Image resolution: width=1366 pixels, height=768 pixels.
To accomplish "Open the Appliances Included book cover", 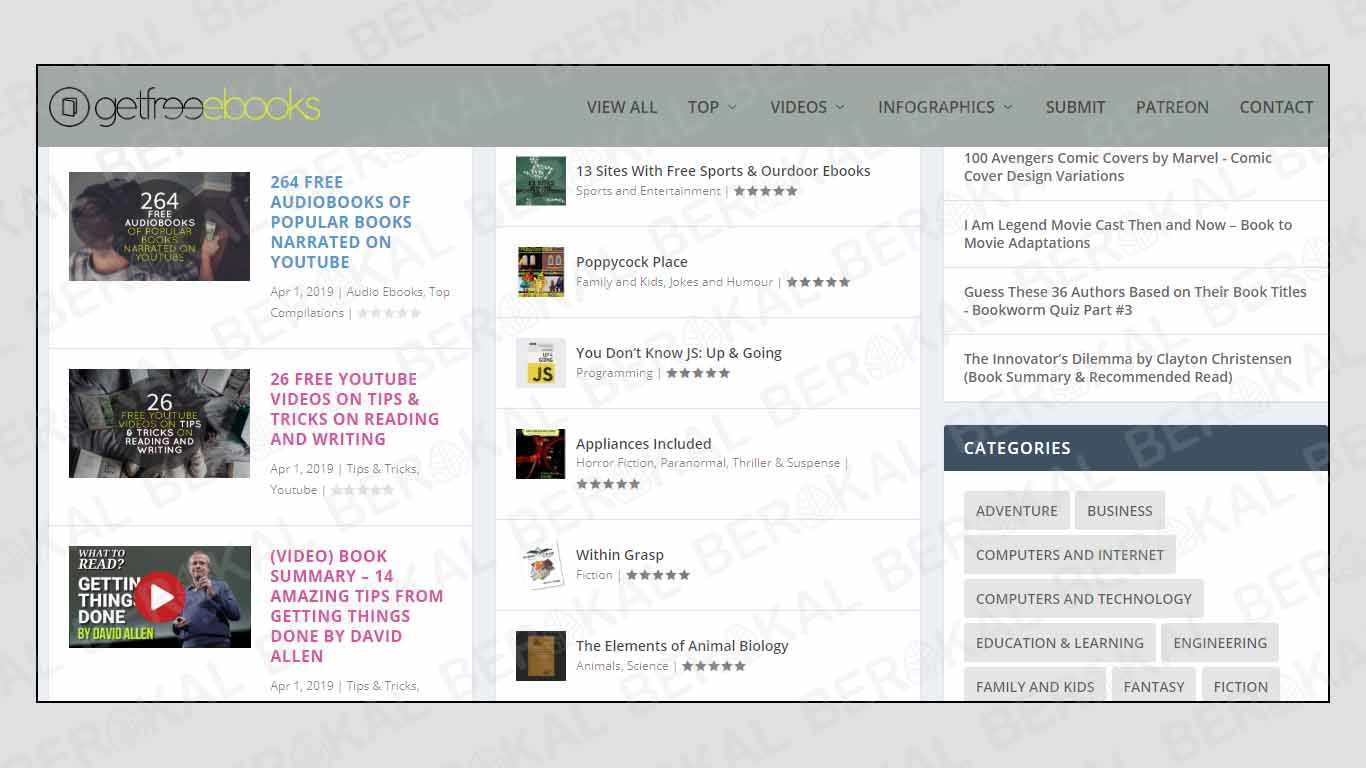I will 541,454.
